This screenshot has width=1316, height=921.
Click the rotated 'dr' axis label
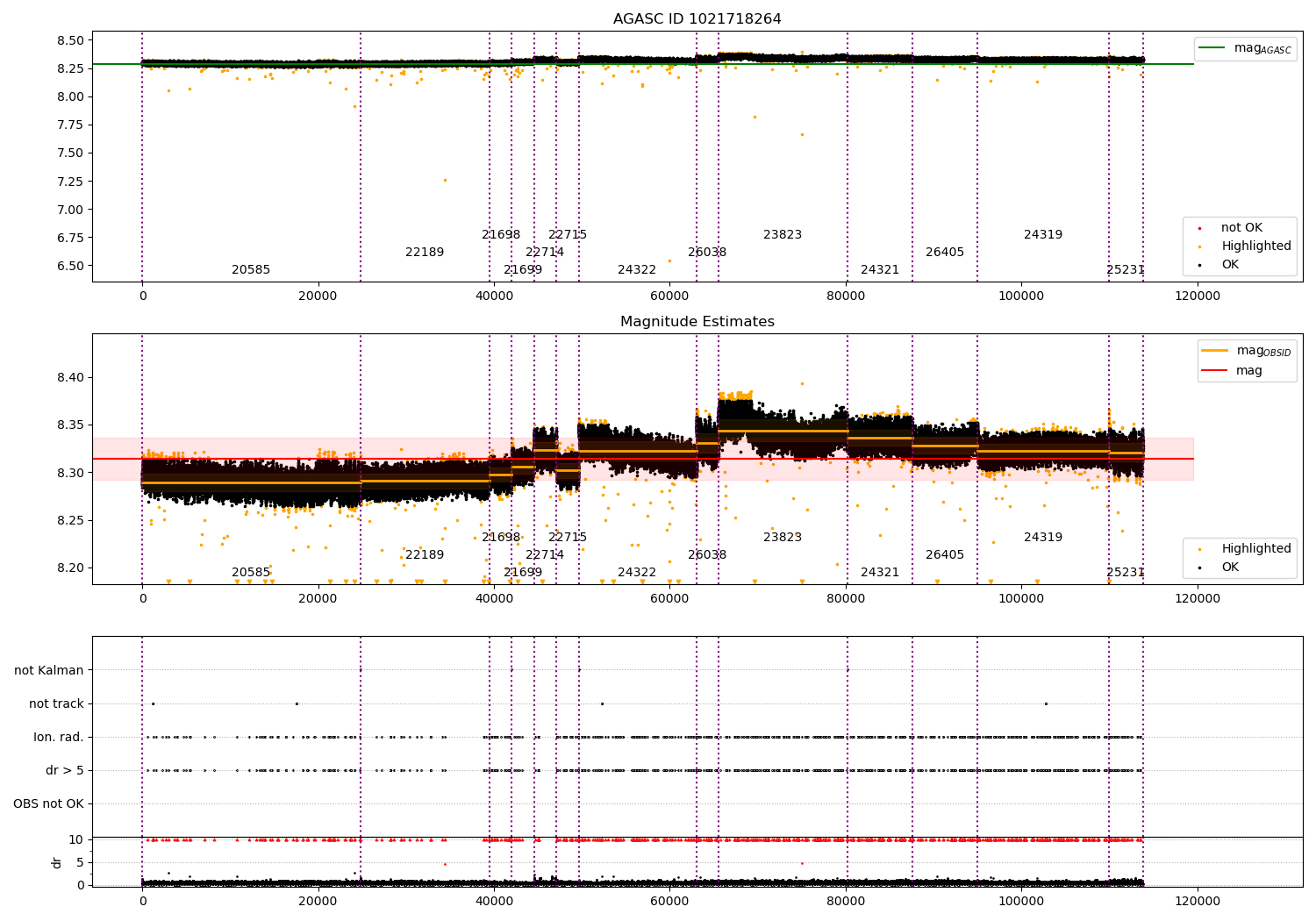57,862
